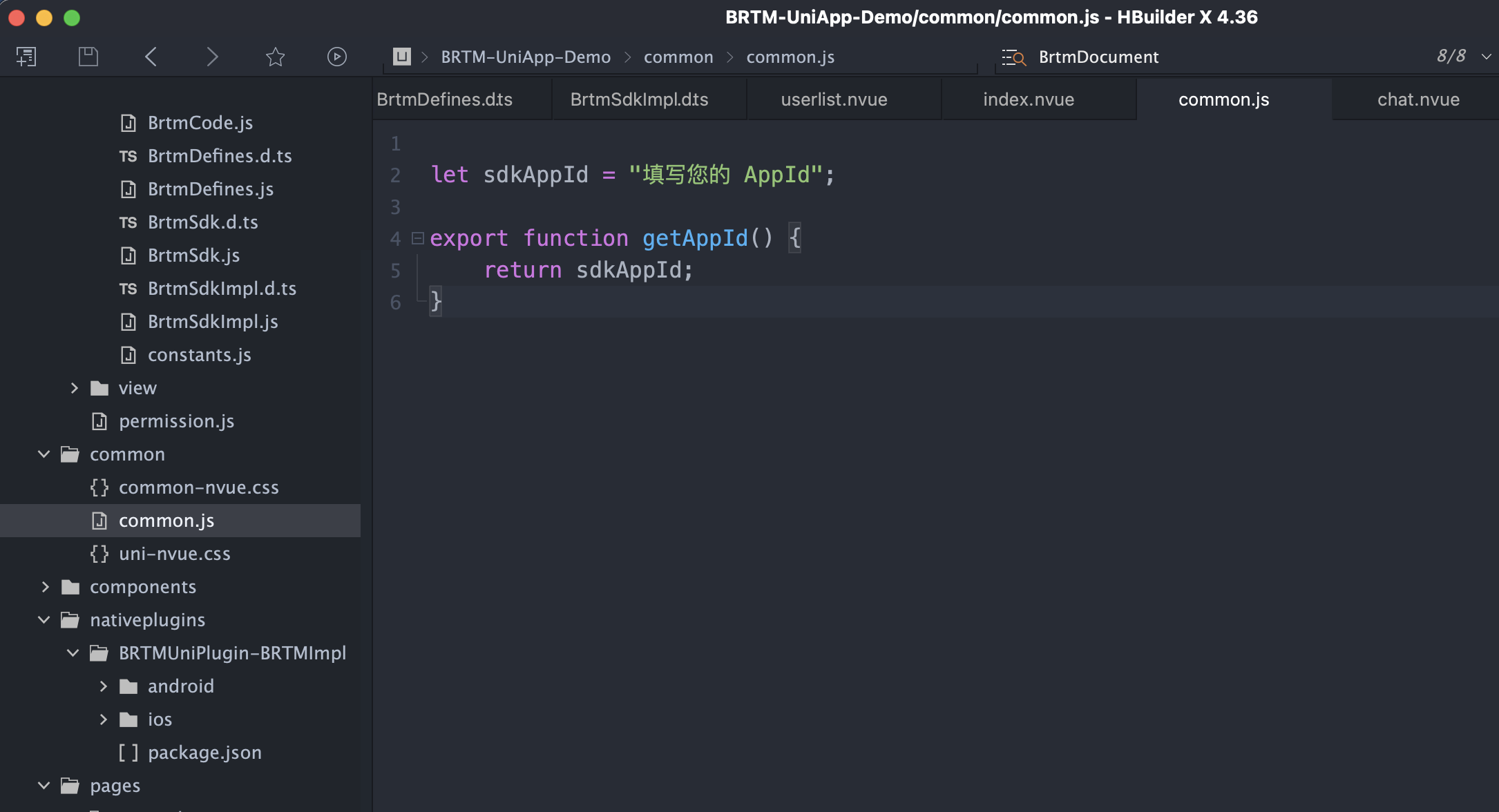Click the bracket icon of package.json
This screenshot has height=812, width=1499.
point(128,753)
